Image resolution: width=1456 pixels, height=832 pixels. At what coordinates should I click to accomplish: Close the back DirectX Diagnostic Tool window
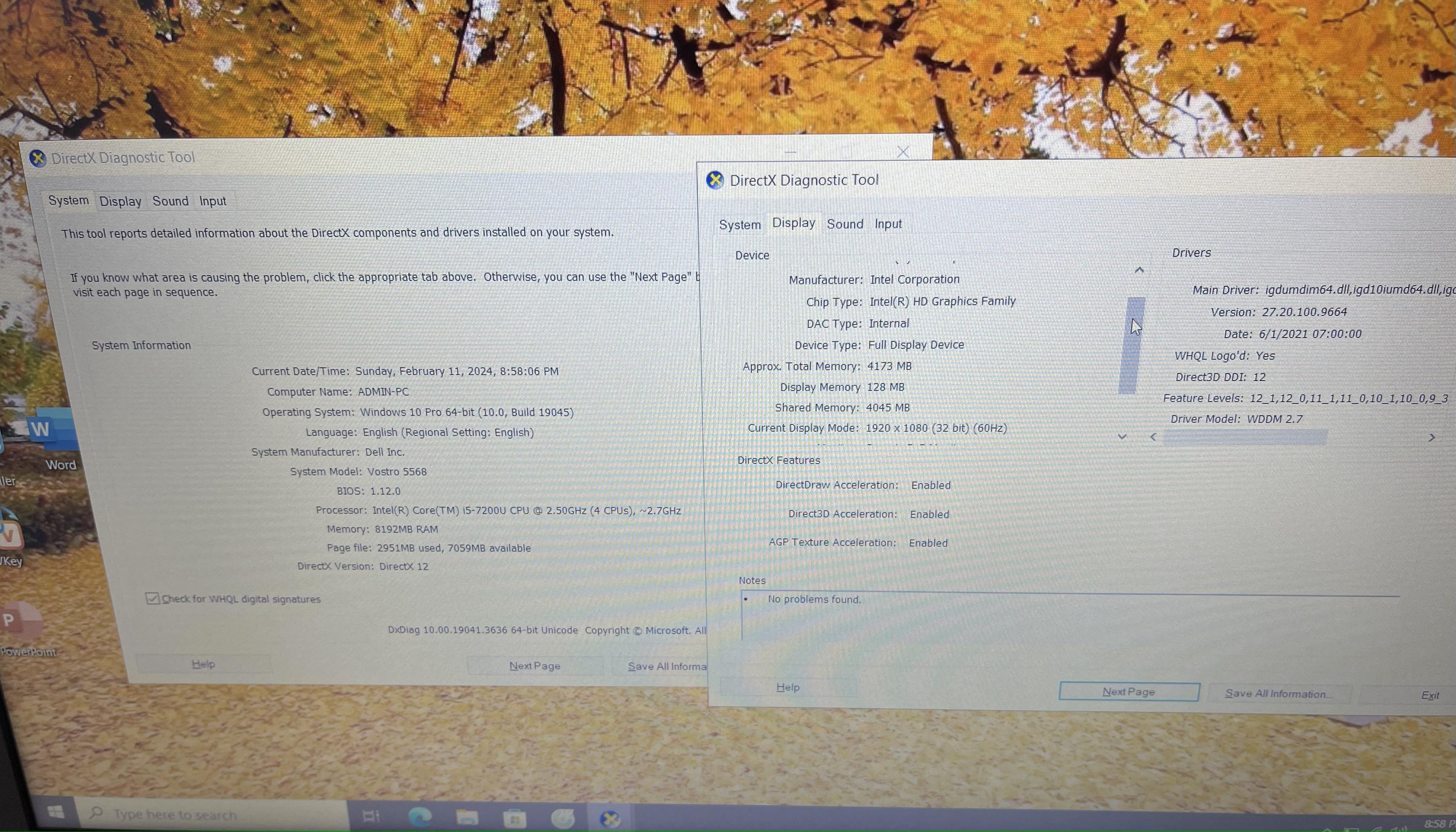(903, 152)
